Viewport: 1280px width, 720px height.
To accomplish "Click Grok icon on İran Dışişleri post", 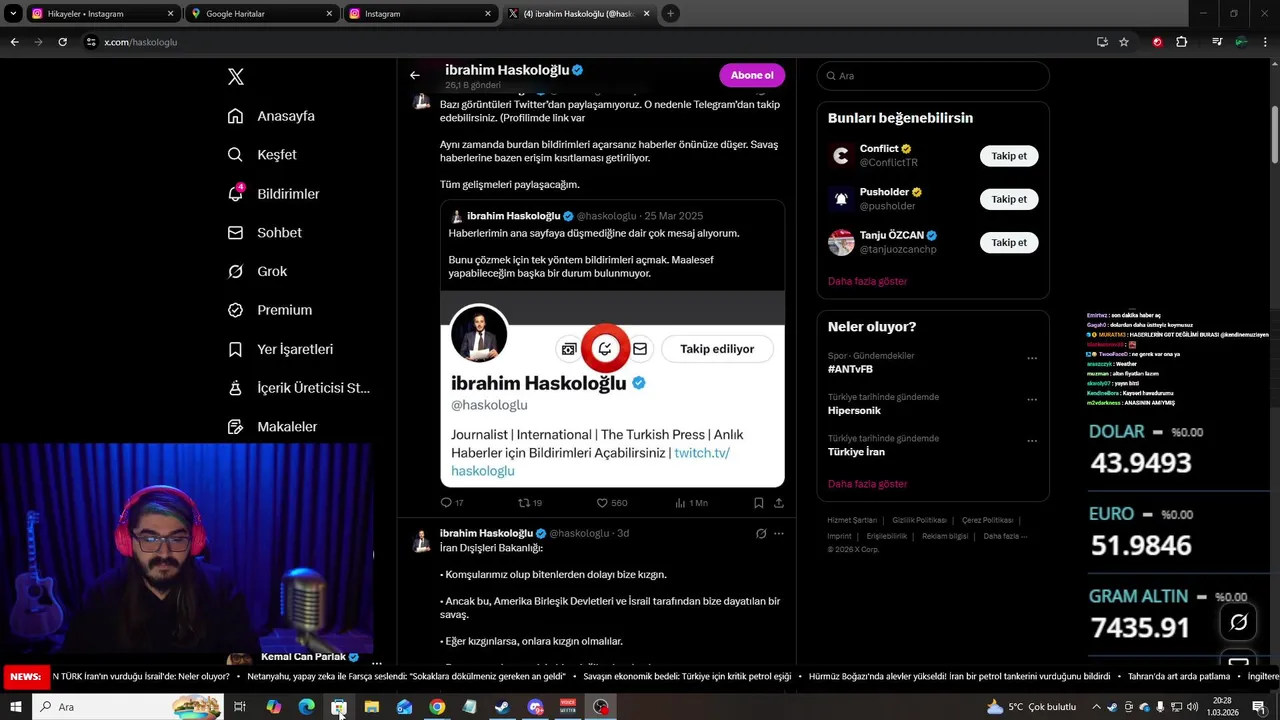I will click(x=761, y=534).
